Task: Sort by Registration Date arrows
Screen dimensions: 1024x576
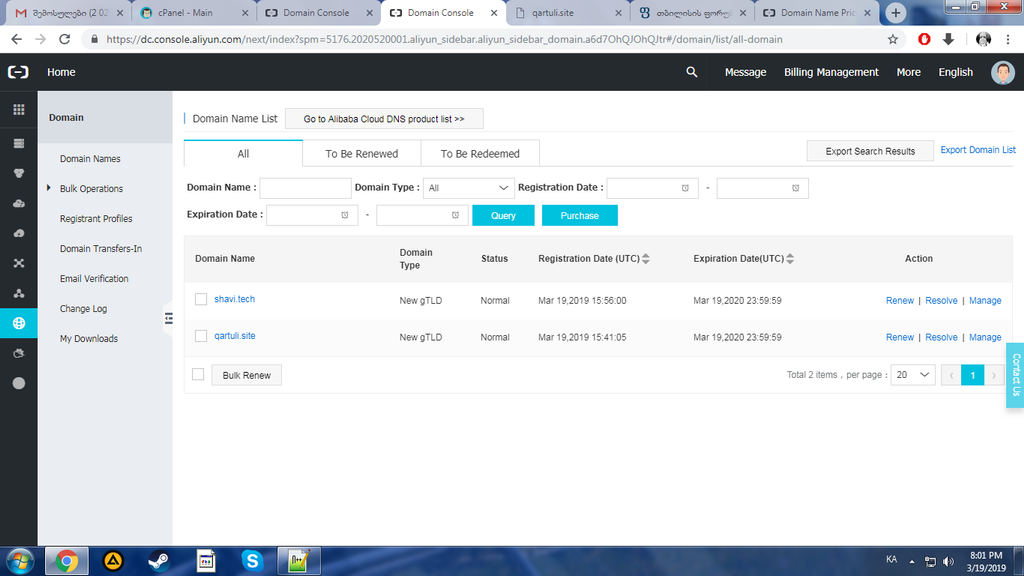Action: tap(646, 259)
